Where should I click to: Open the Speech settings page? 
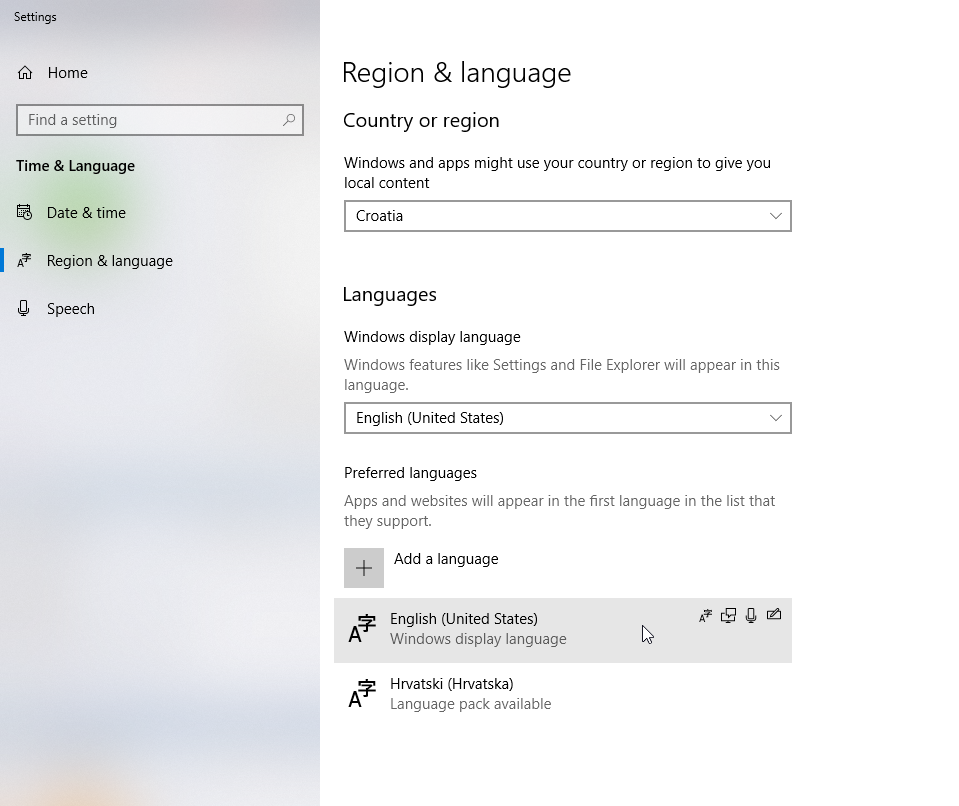point(71,309)
